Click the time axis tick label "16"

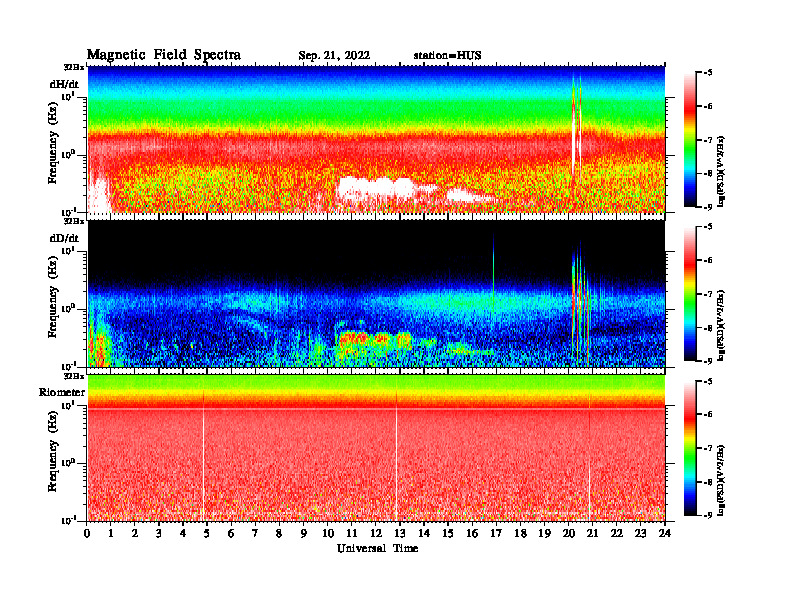click(x=472, y=533)
